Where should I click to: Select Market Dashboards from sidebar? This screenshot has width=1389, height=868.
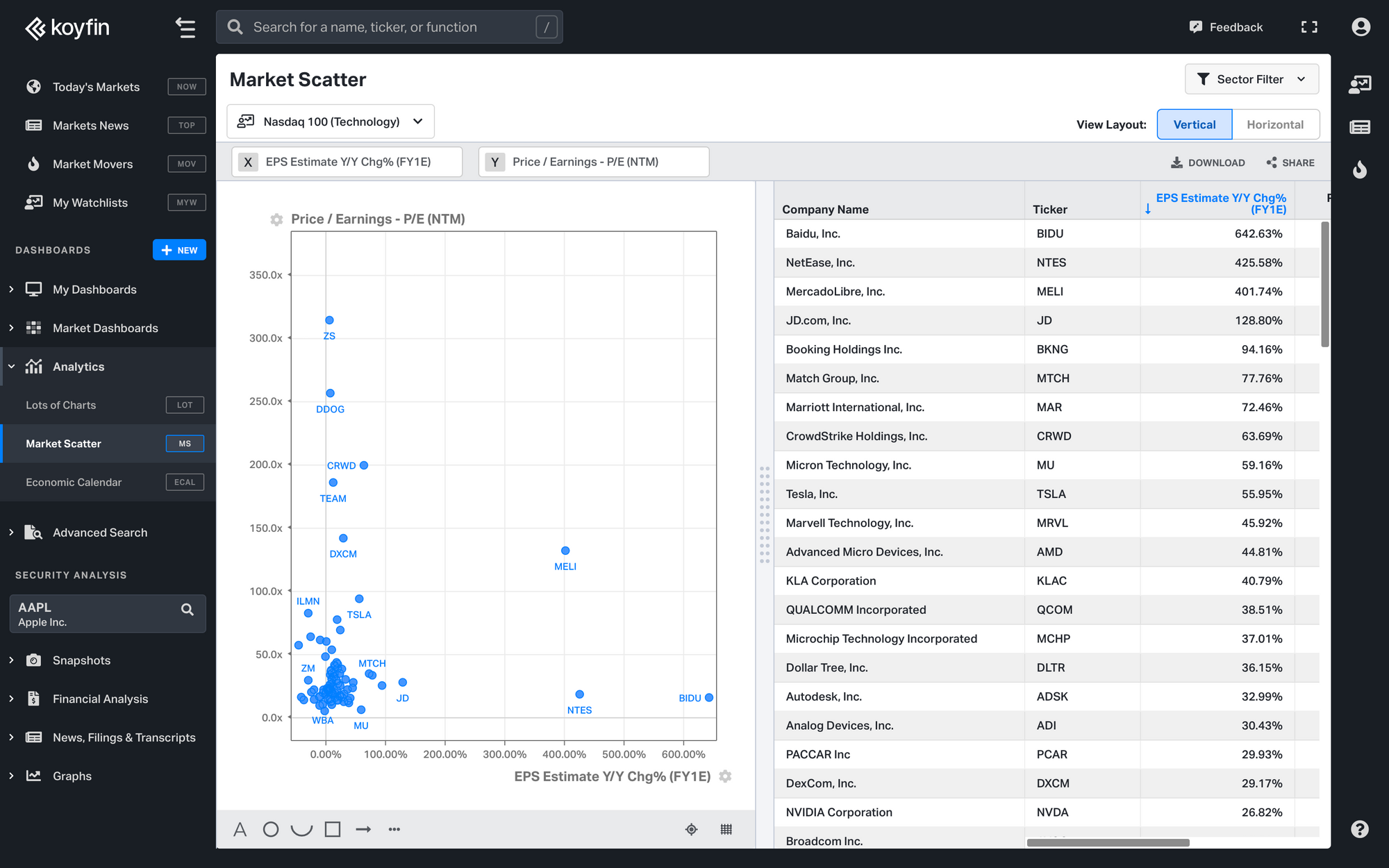point(105,327)
